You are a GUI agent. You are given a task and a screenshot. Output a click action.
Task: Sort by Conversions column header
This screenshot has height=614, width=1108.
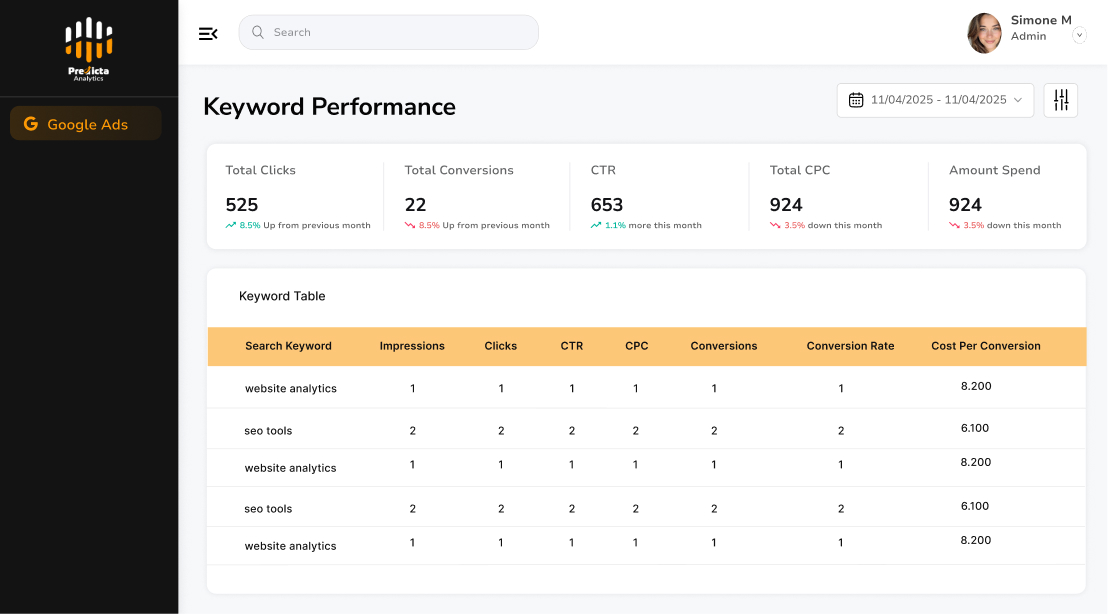pos(724,346)
